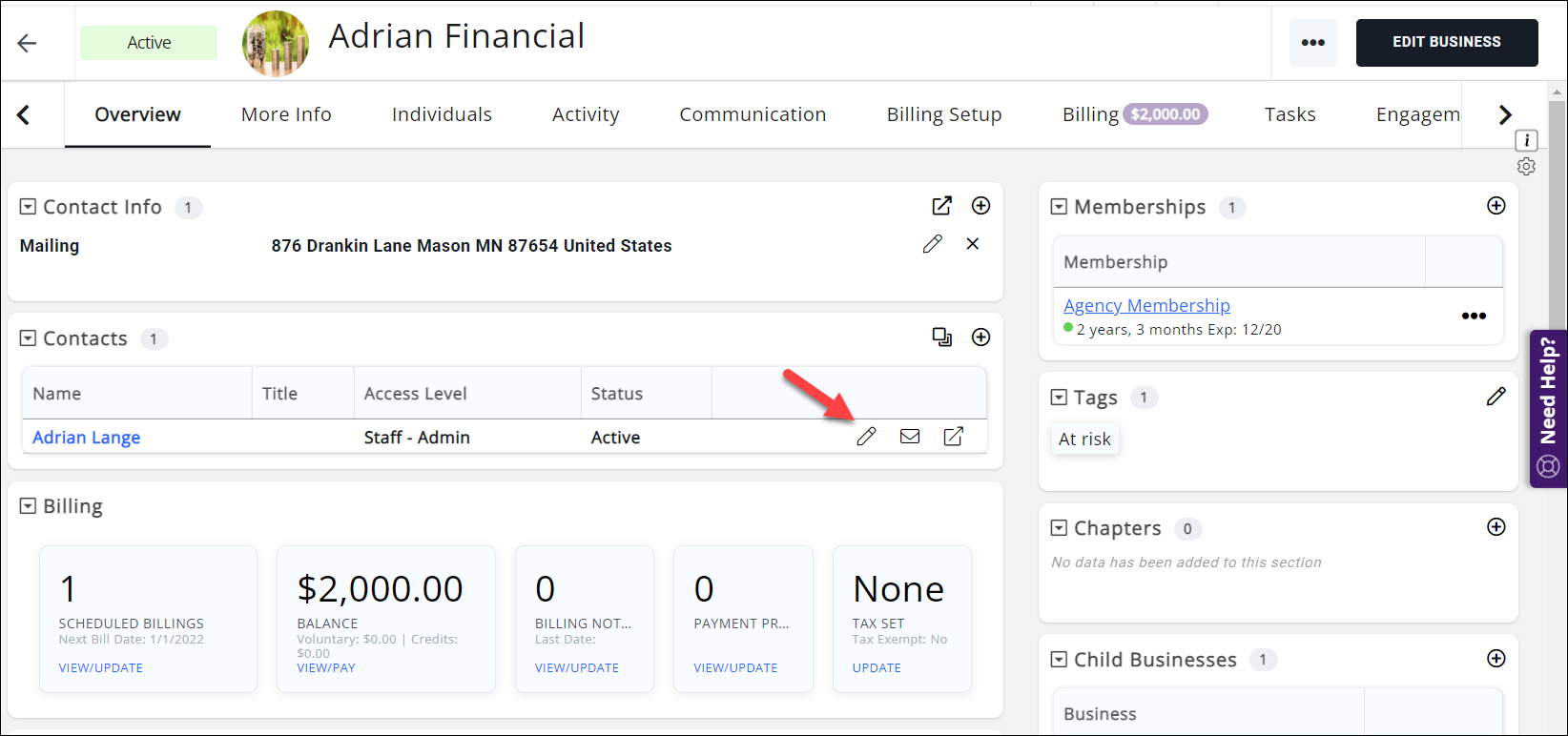The width and height of the screenshot is (1568, 736).
Task: Collapse the Memberships section
Action: pos(1059,207)
